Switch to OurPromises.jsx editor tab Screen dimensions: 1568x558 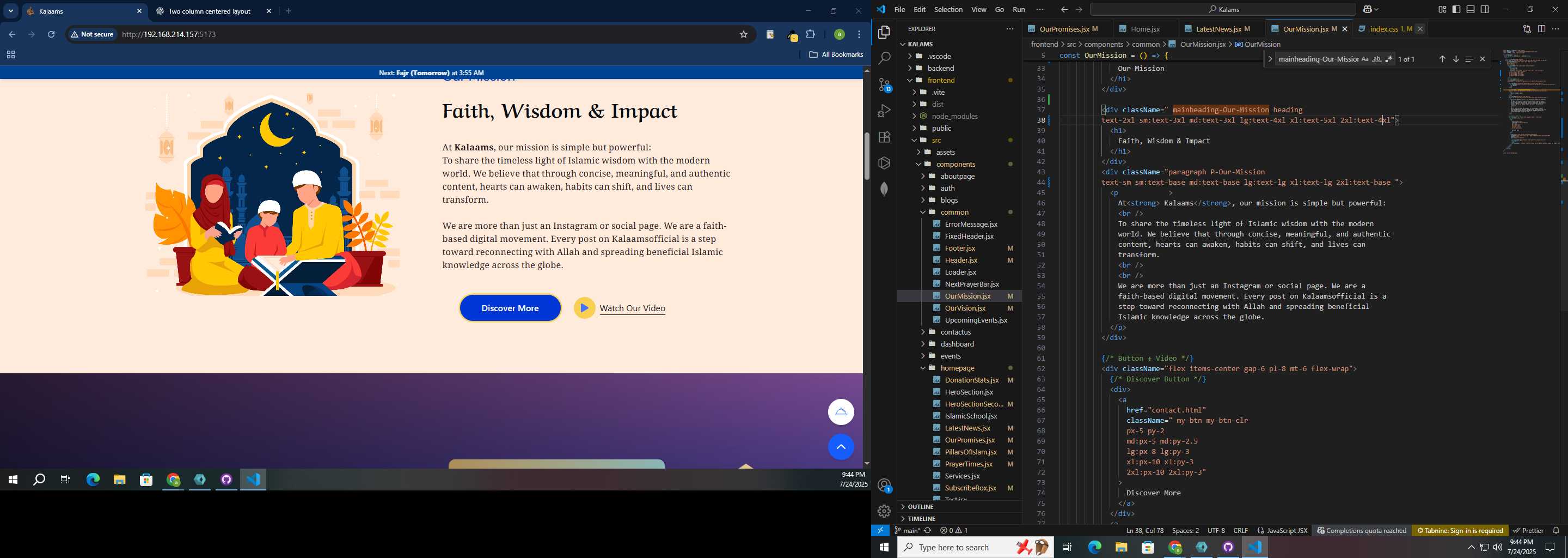tap(1064, 29)
